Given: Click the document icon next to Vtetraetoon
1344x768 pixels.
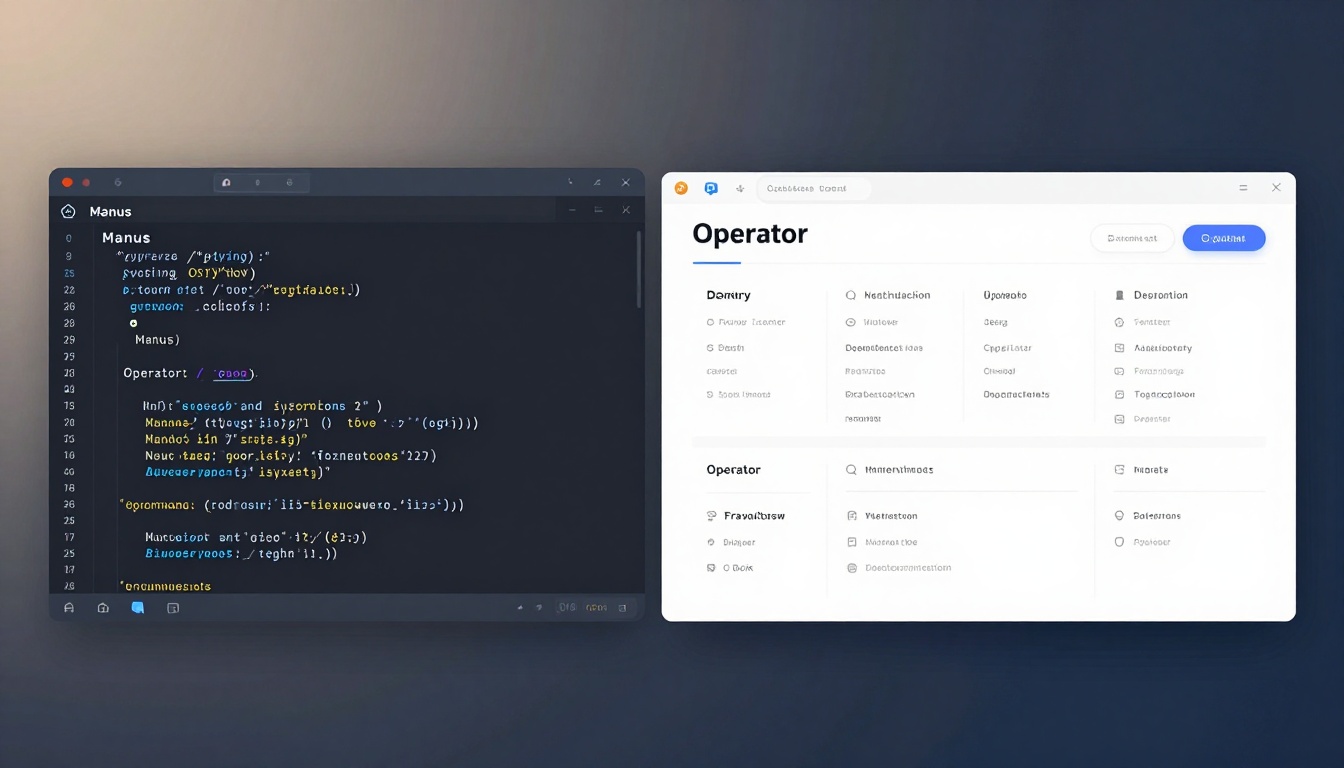Looking at the screenshot, I should pos(852,516).
